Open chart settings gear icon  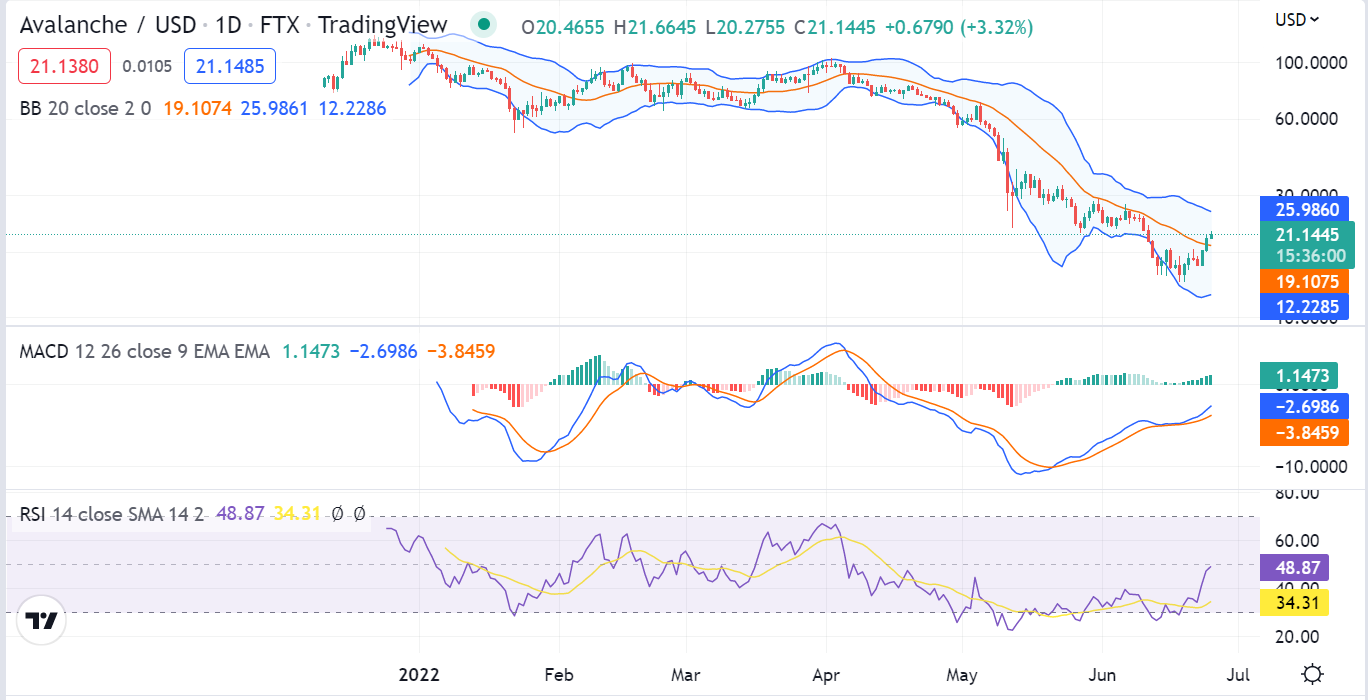pyautogui.click(x=1314, y=672)
